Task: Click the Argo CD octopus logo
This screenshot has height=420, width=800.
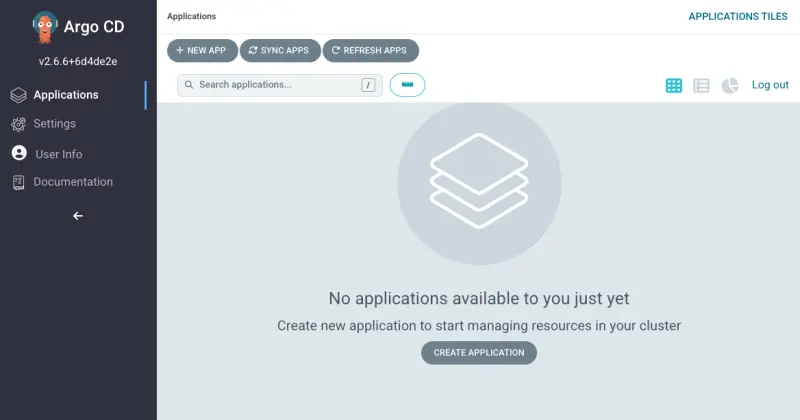Action: 46,27
